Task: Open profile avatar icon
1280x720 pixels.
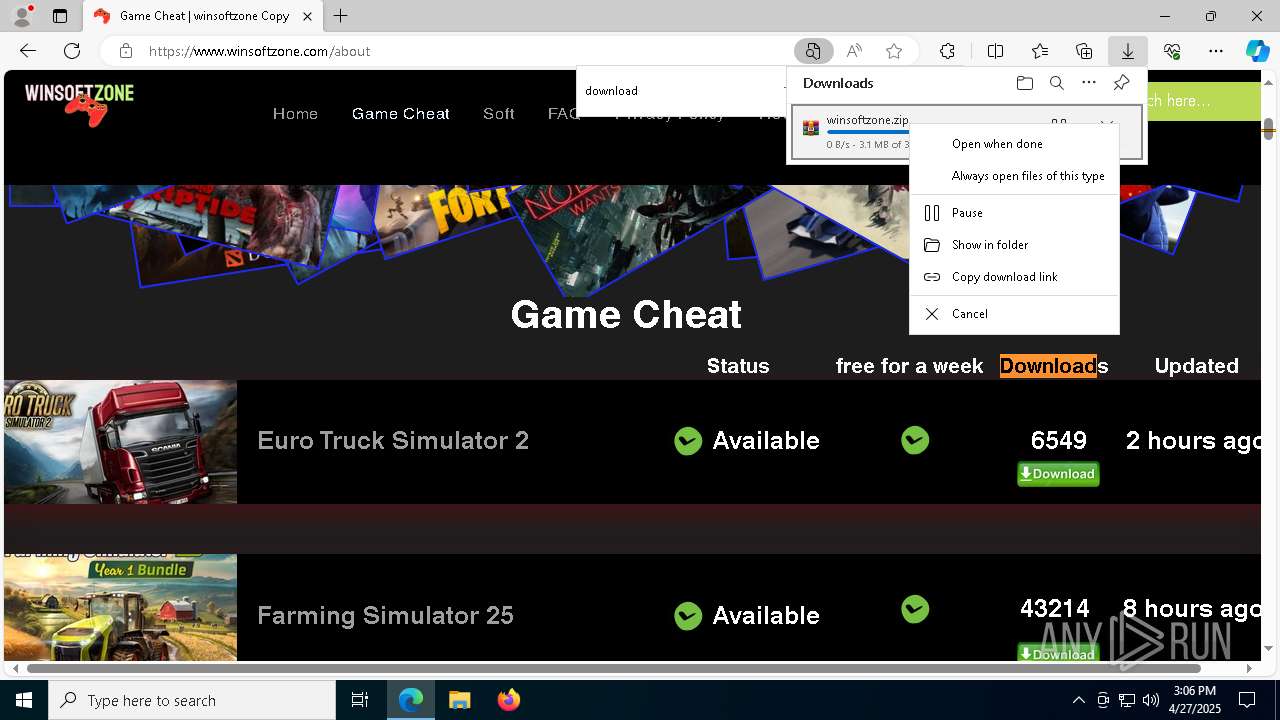Action: 22,16
